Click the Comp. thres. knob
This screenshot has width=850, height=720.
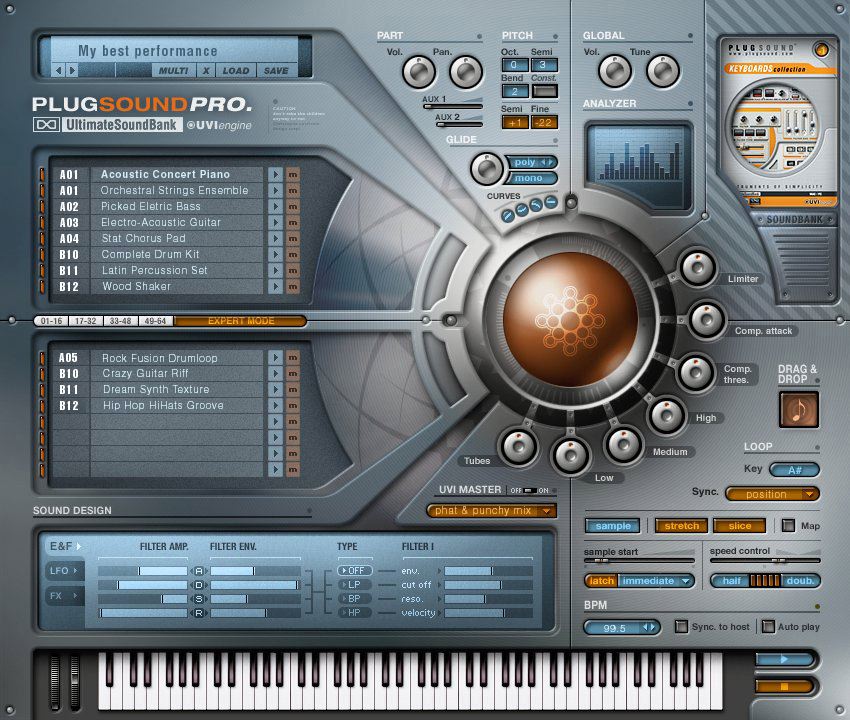696,372
